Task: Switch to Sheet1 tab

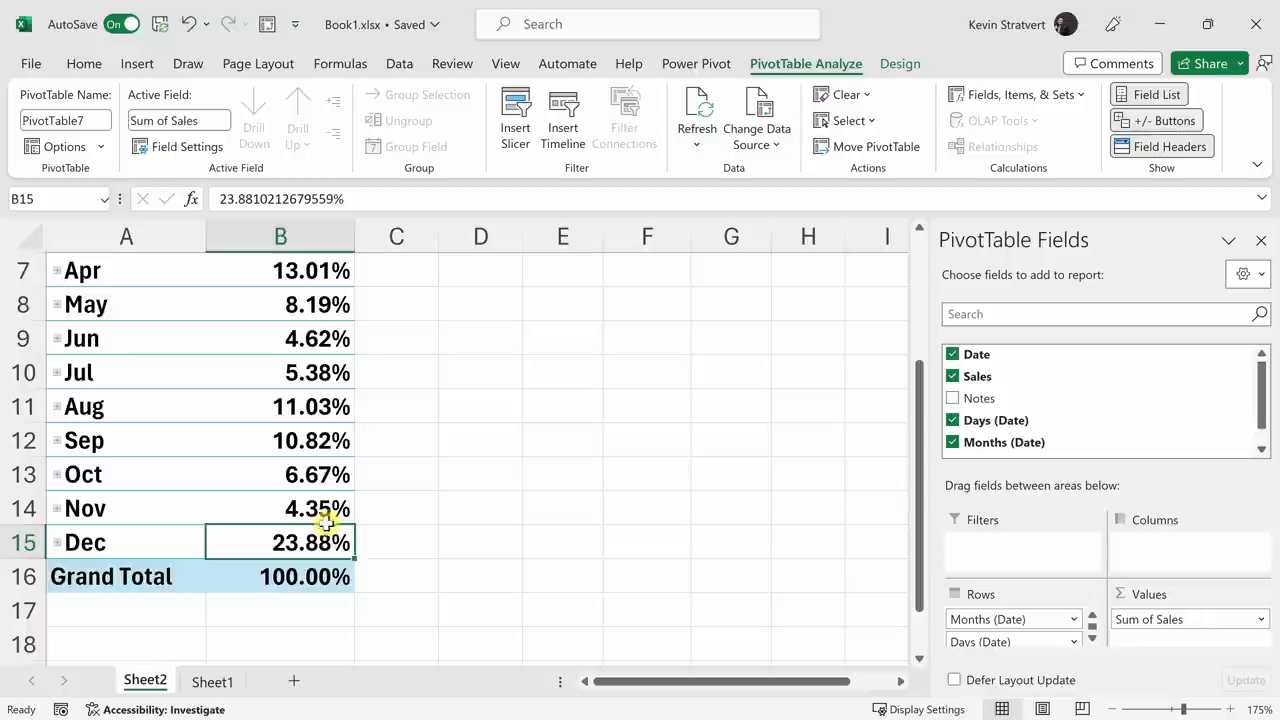Action: [x=212, y=681]
